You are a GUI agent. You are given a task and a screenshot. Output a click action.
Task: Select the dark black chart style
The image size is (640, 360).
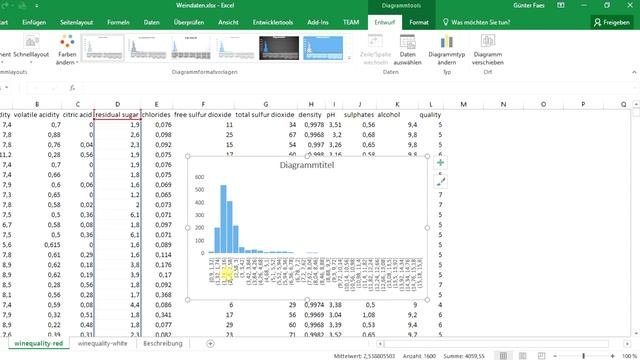279,48
